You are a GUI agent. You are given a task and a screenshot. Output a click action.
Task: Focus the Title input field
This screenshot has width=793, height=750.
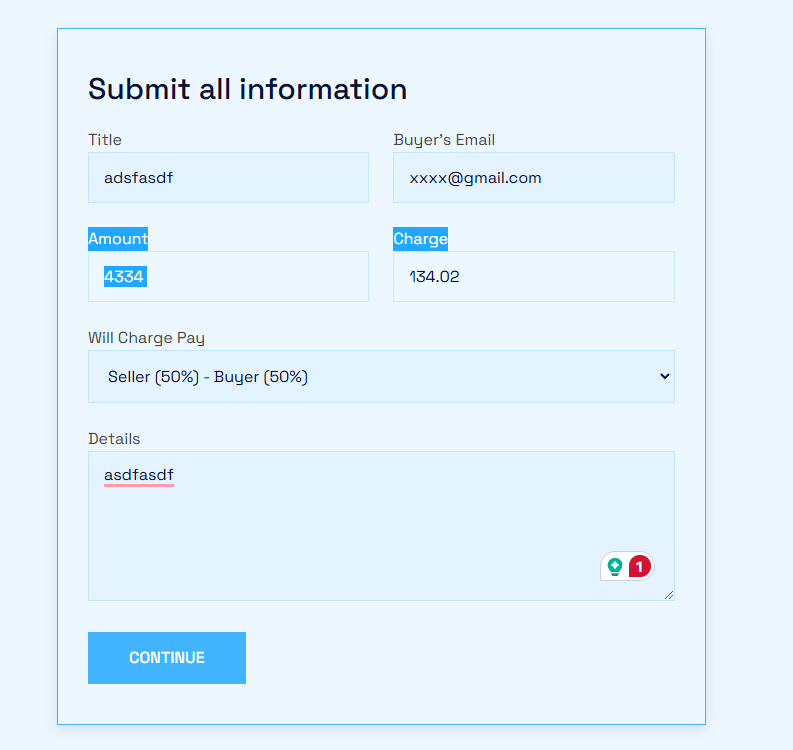coord(229,178)
